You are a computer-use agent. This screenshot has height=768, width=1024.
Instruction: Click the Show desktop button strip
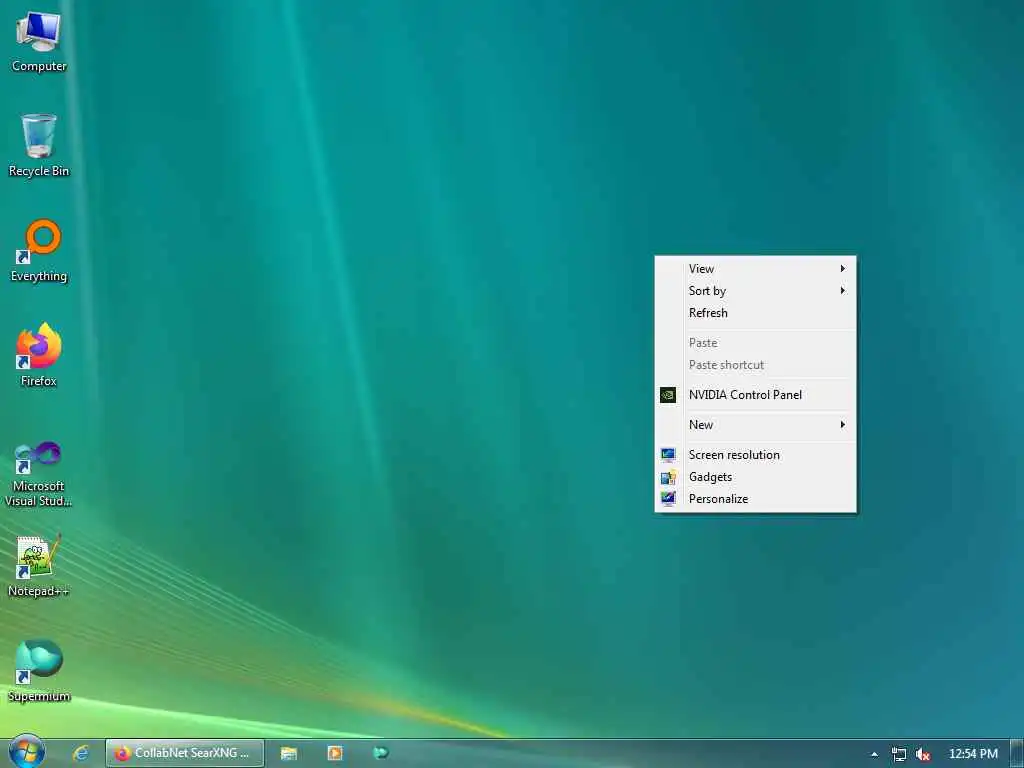1017,754
